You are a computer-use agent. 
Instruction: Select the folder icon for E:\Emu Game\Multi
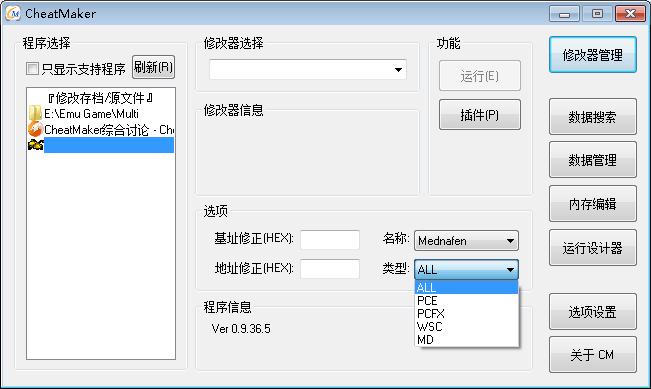click(x=35, y=113)
